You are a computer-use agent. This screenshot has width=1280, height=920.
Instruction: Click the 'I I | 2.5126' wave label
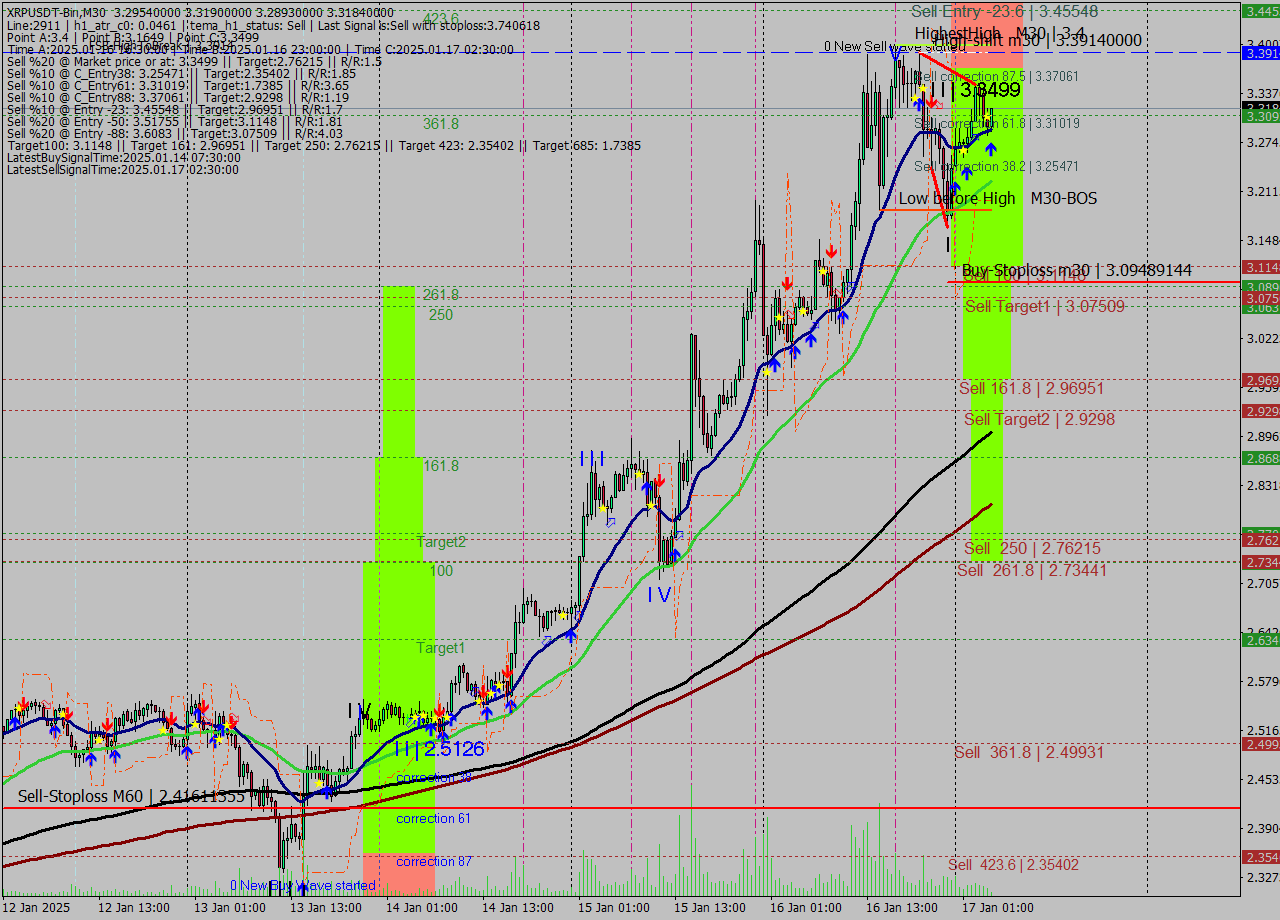click(x=439, y=749)
